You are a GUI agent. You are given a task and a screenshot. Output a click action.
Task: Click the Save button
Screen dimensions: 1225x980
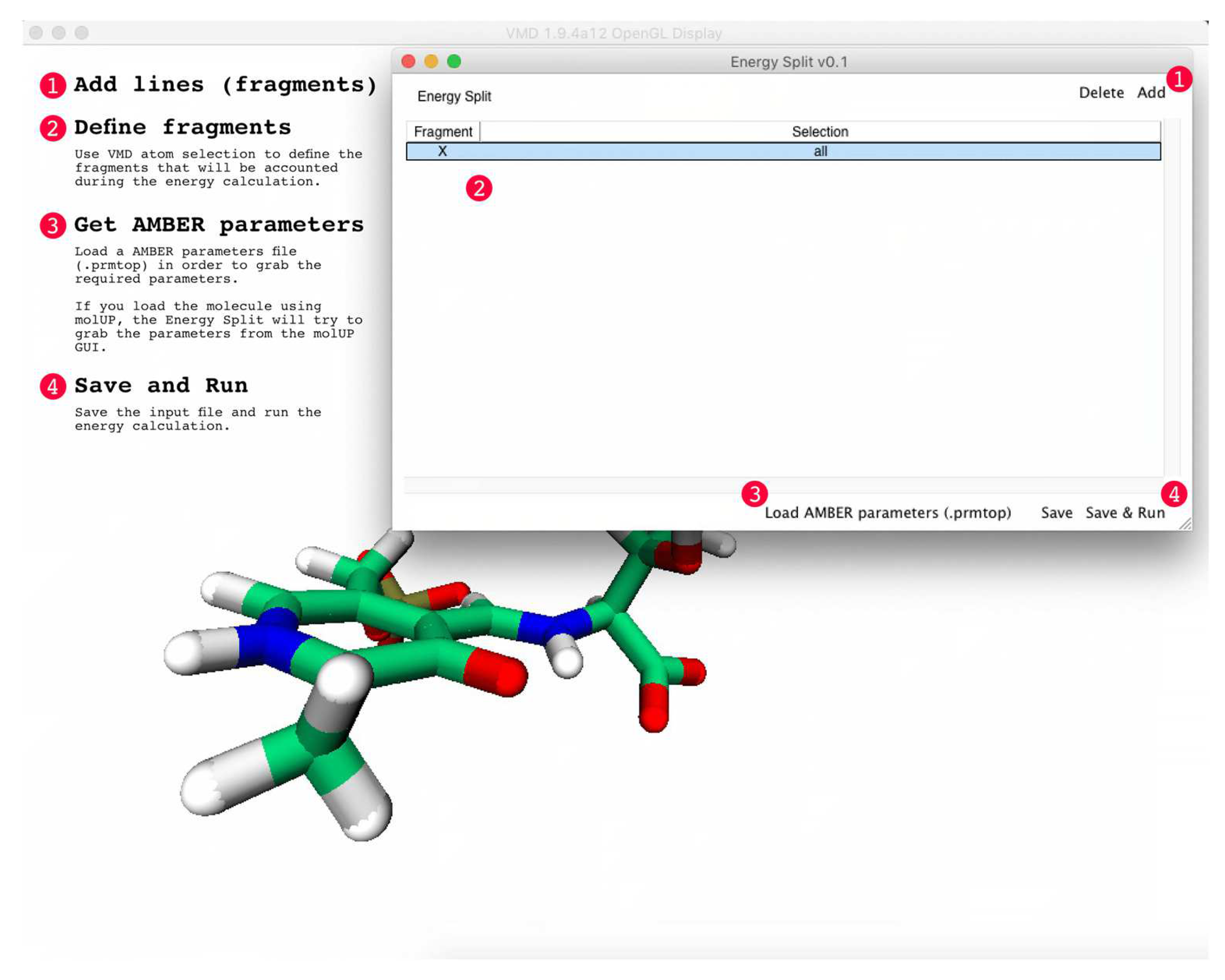1056,513
